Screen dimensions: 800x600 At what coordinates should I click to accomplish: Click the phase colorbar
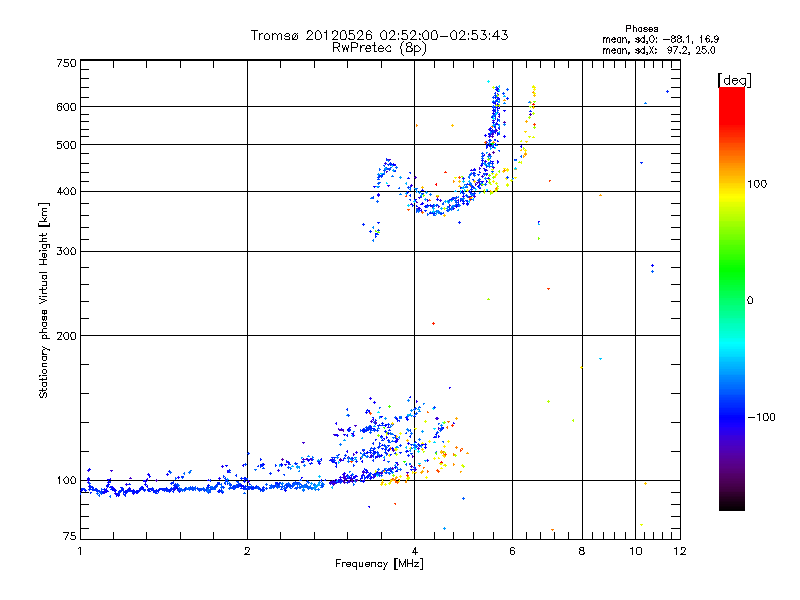coord(732,299)
